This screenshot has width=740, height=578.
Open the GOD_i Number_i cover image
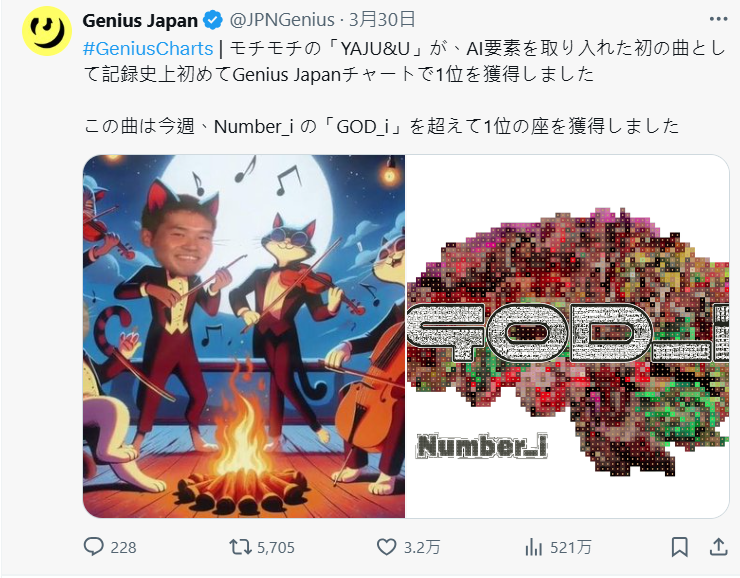[x=568, y=336]
